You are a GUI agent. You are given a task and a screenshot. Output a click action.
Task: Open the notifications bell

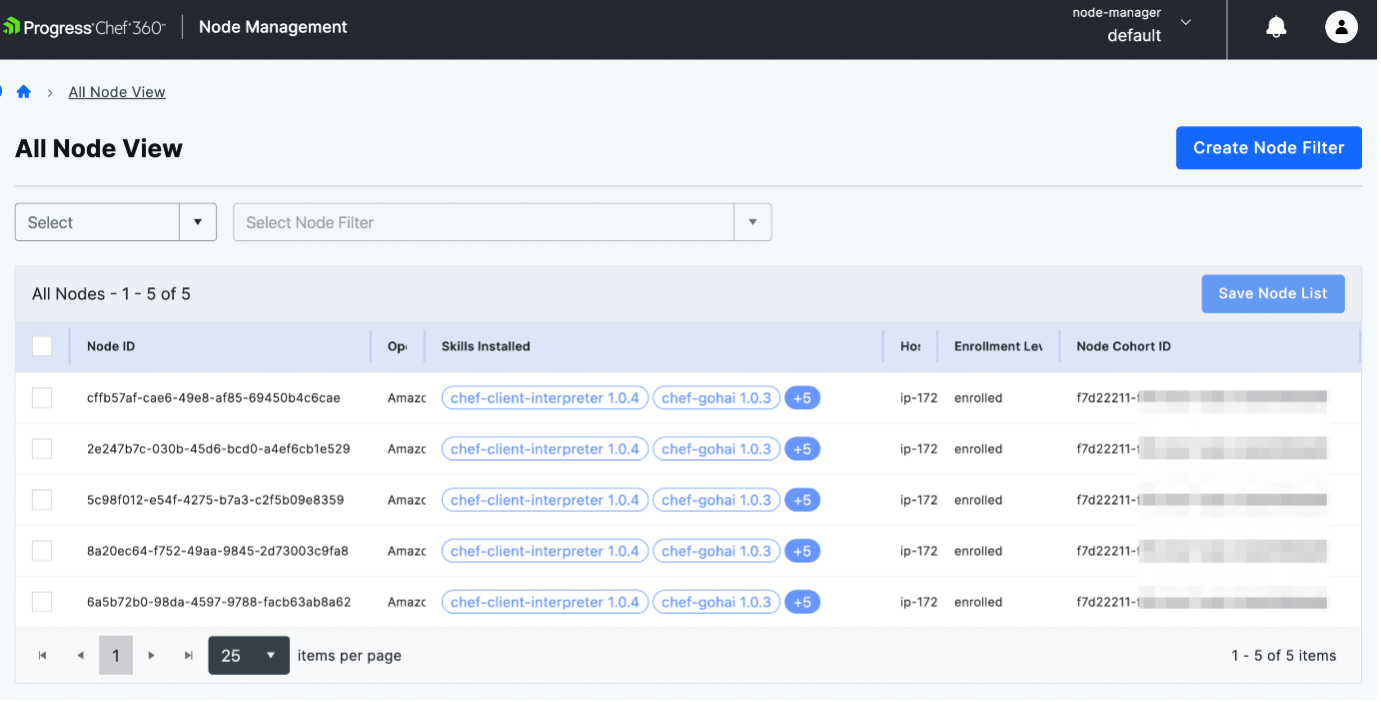(1276, 28)
